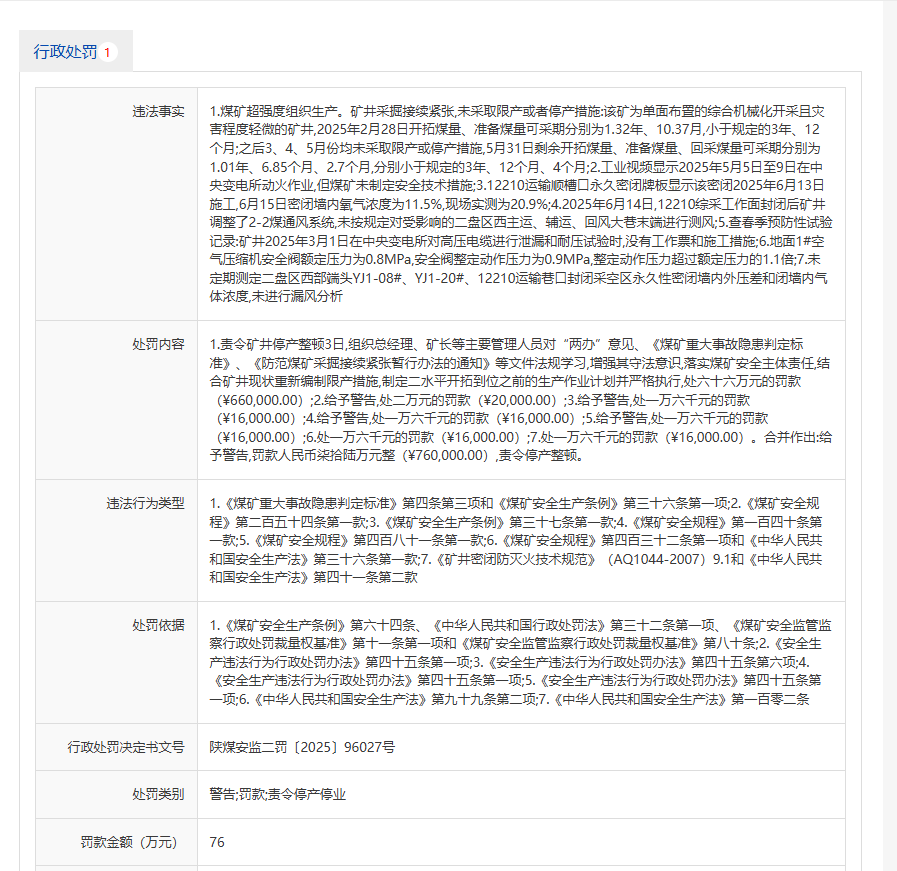Click the 违法事实 description paragraph
This screenshot has width=897, height=871.
[x=521, y=204]
